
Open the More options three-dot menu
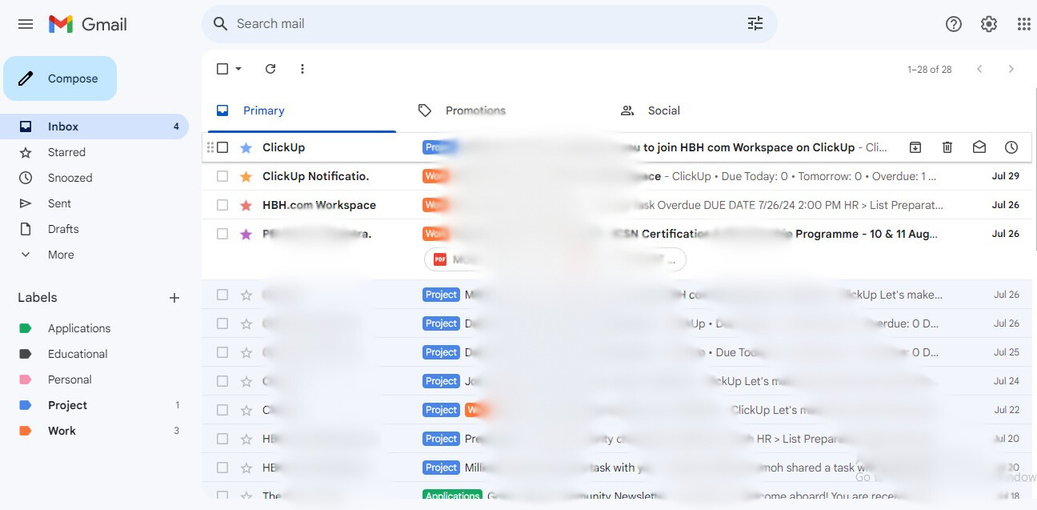[x=302, y=69]
